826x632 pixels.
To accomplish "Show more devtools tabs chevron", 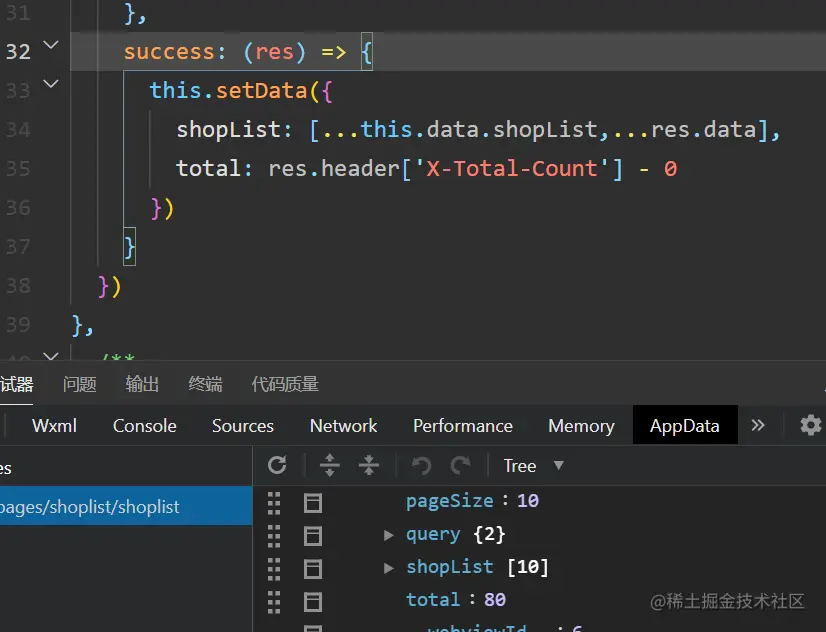I will pos(758,425).
